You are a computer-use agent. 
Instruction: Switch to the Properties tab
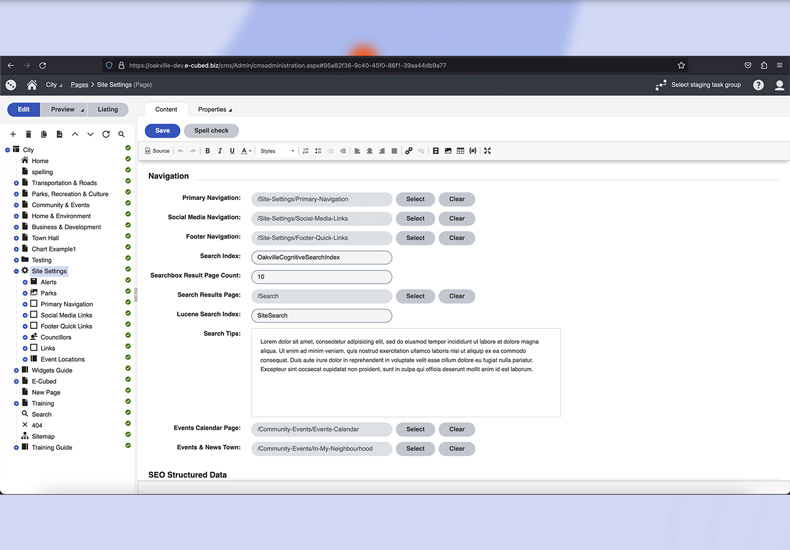pyautogui.click(x=214, y=109)
